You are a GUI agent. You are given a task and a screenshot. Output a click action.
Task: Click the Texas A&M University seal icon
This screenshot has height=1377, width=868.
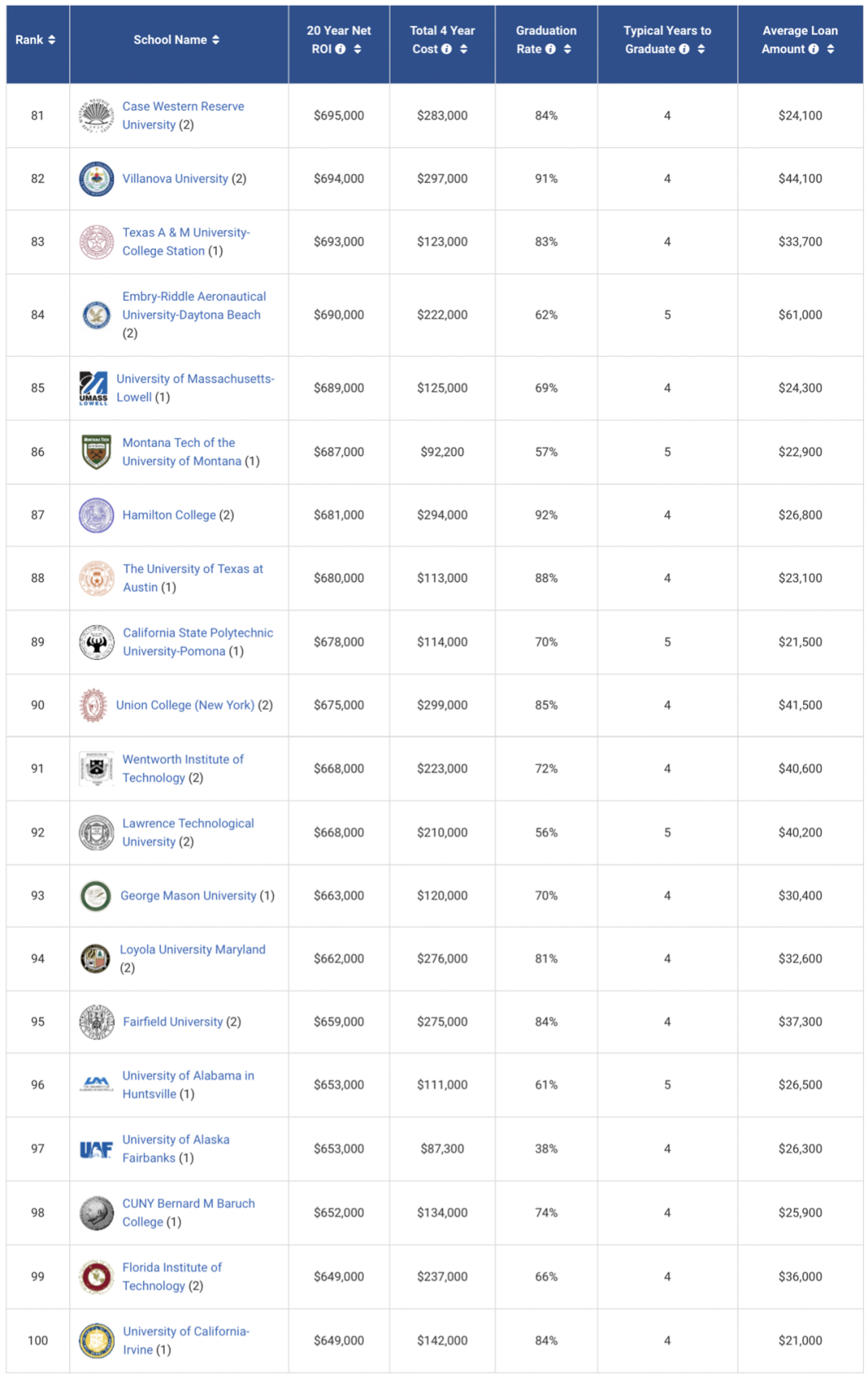[x=96, y=242]
